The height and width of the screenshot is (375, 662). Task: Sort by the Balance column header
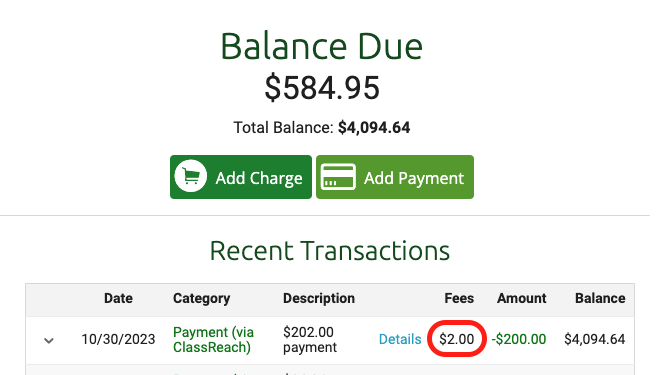click(600, 298)
